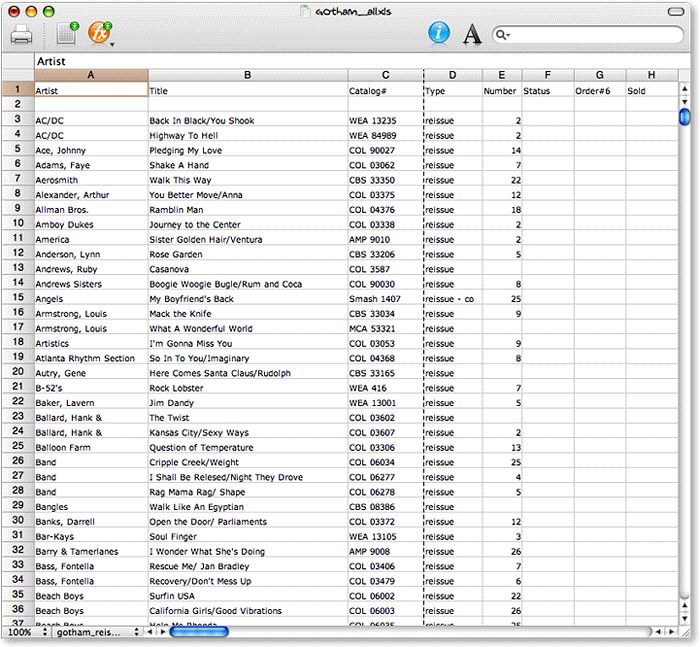Screen dimensions: 700x647
Task: Select the 'Number' header cell
Action: pos(502,91)
